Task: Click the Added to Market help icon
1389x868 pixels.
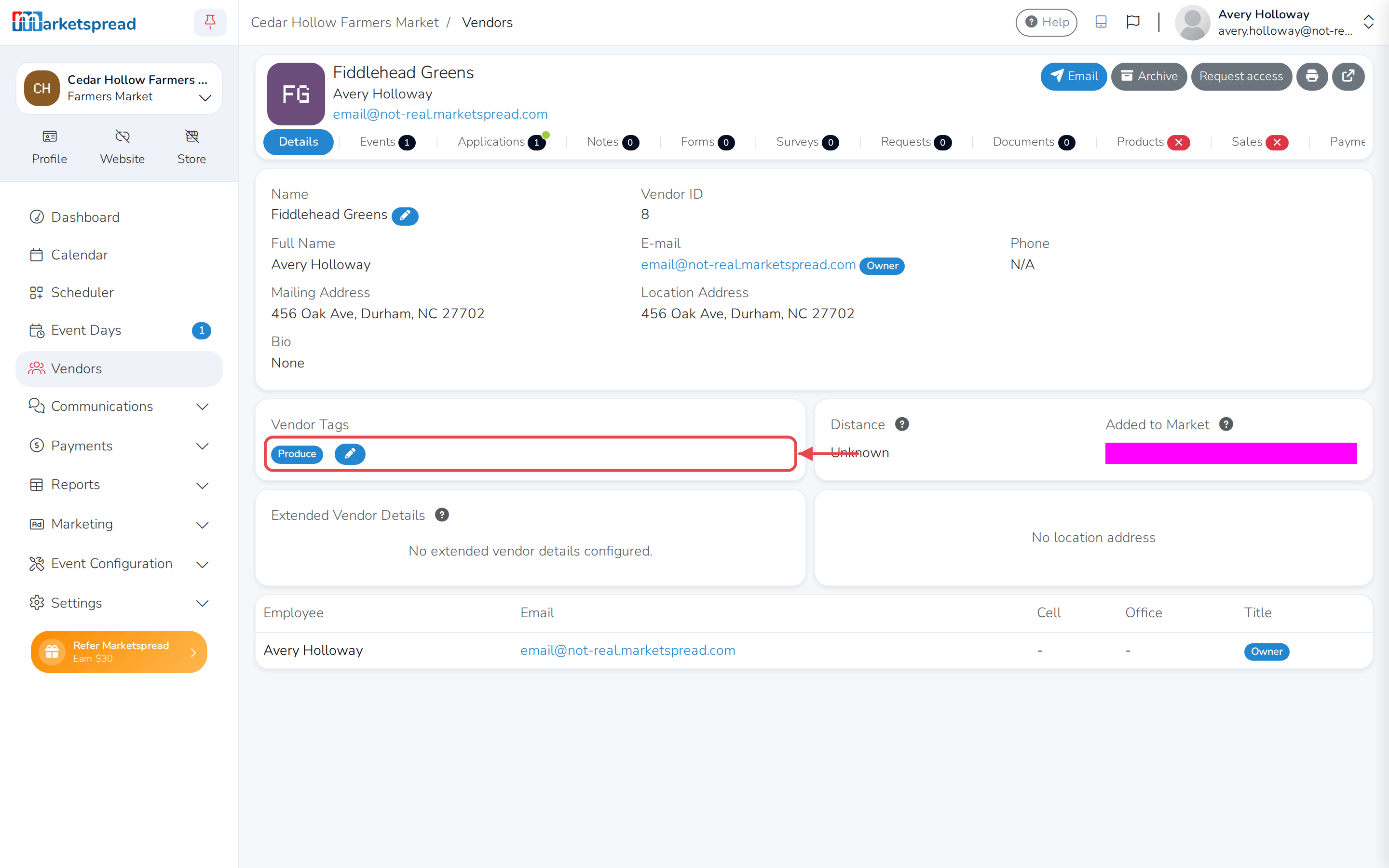Action: coord(1226,424)
